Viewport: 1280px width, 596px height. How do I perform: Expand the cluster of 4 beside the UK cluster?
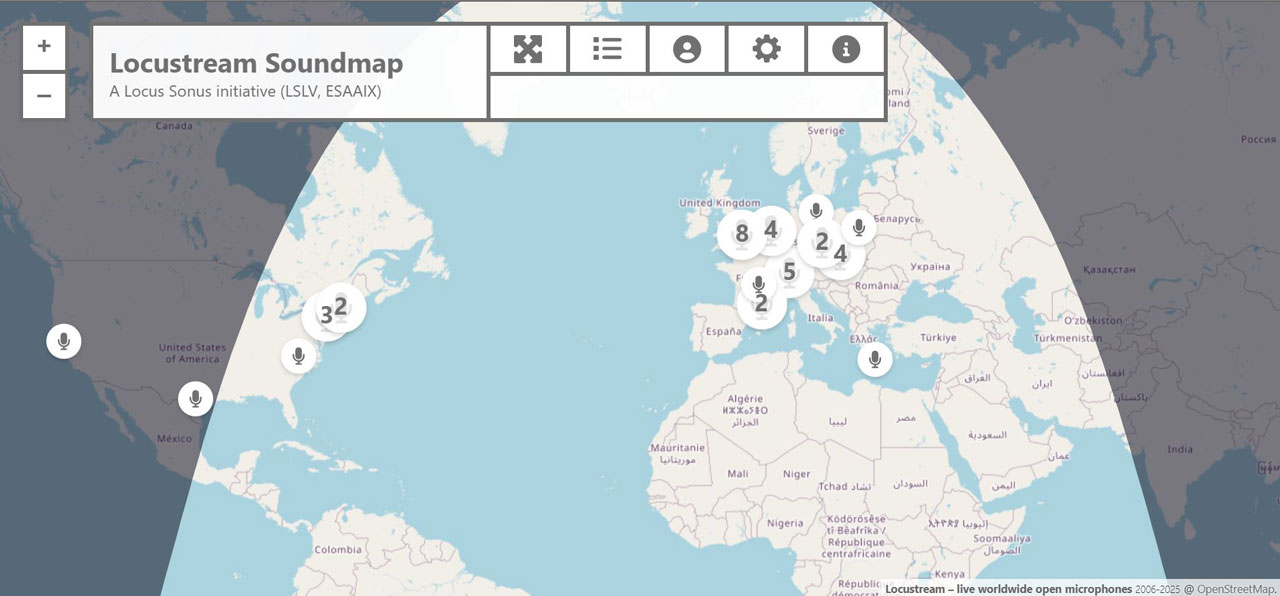tap(771, 229)
